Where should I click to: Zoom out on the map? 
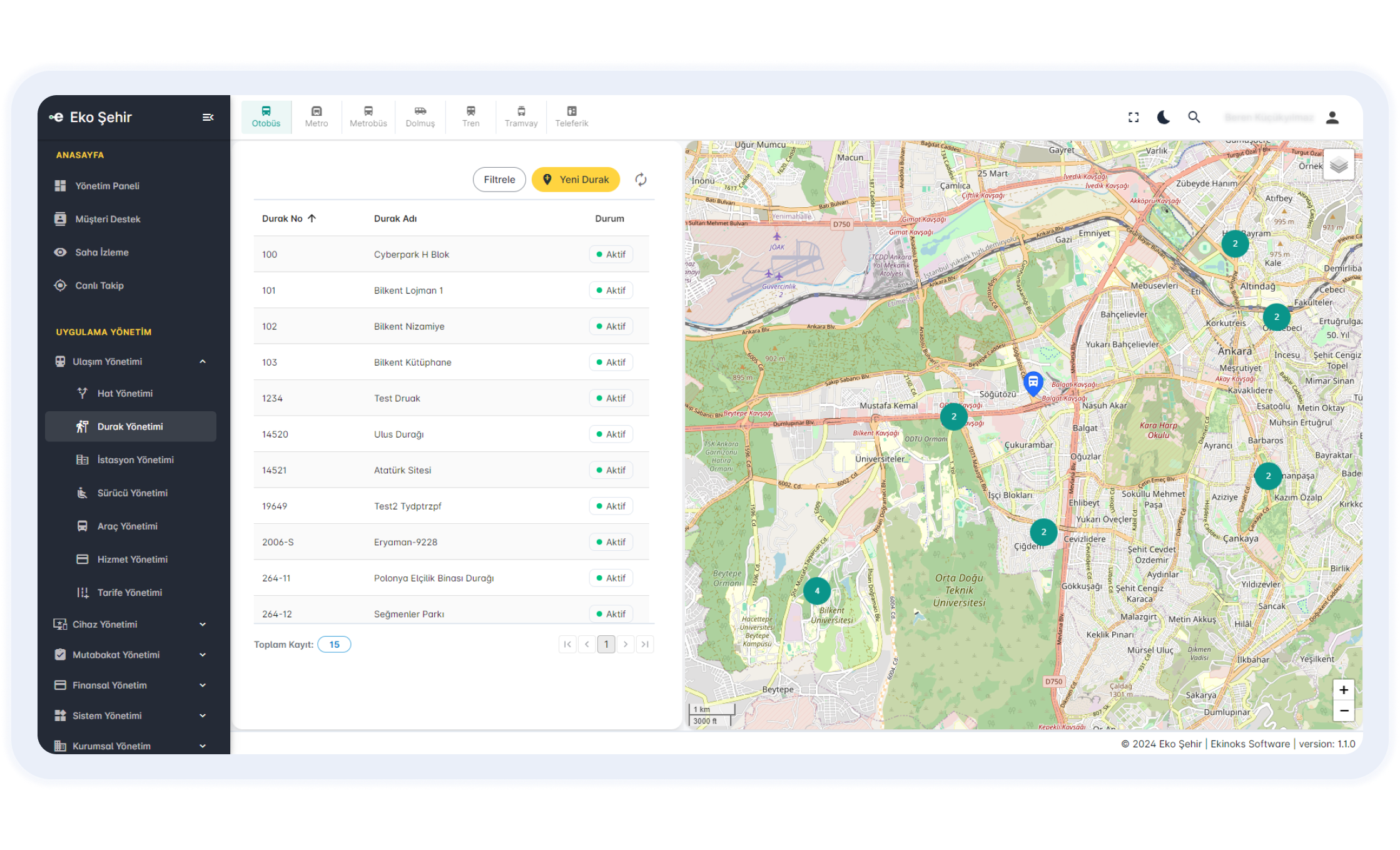click(x=1343, y=711)
